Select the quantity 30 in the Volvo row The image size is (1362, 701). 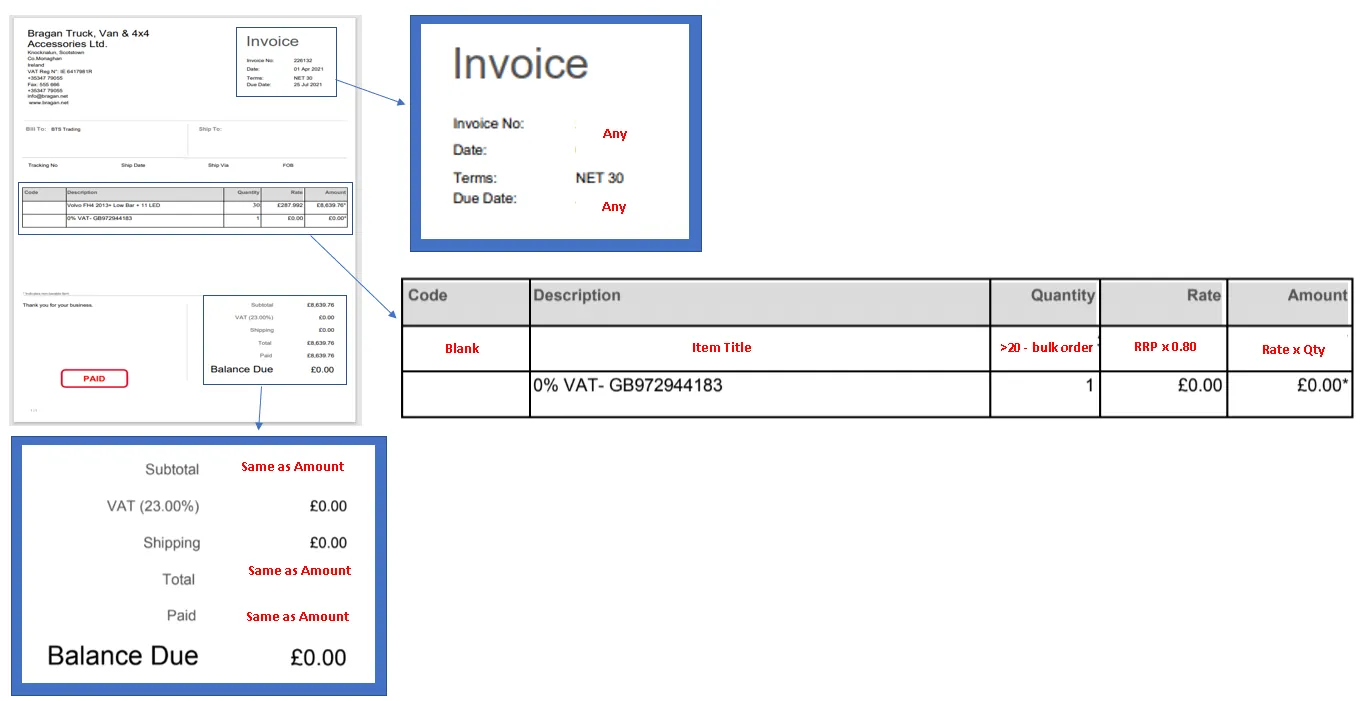(x=255, y=205)
